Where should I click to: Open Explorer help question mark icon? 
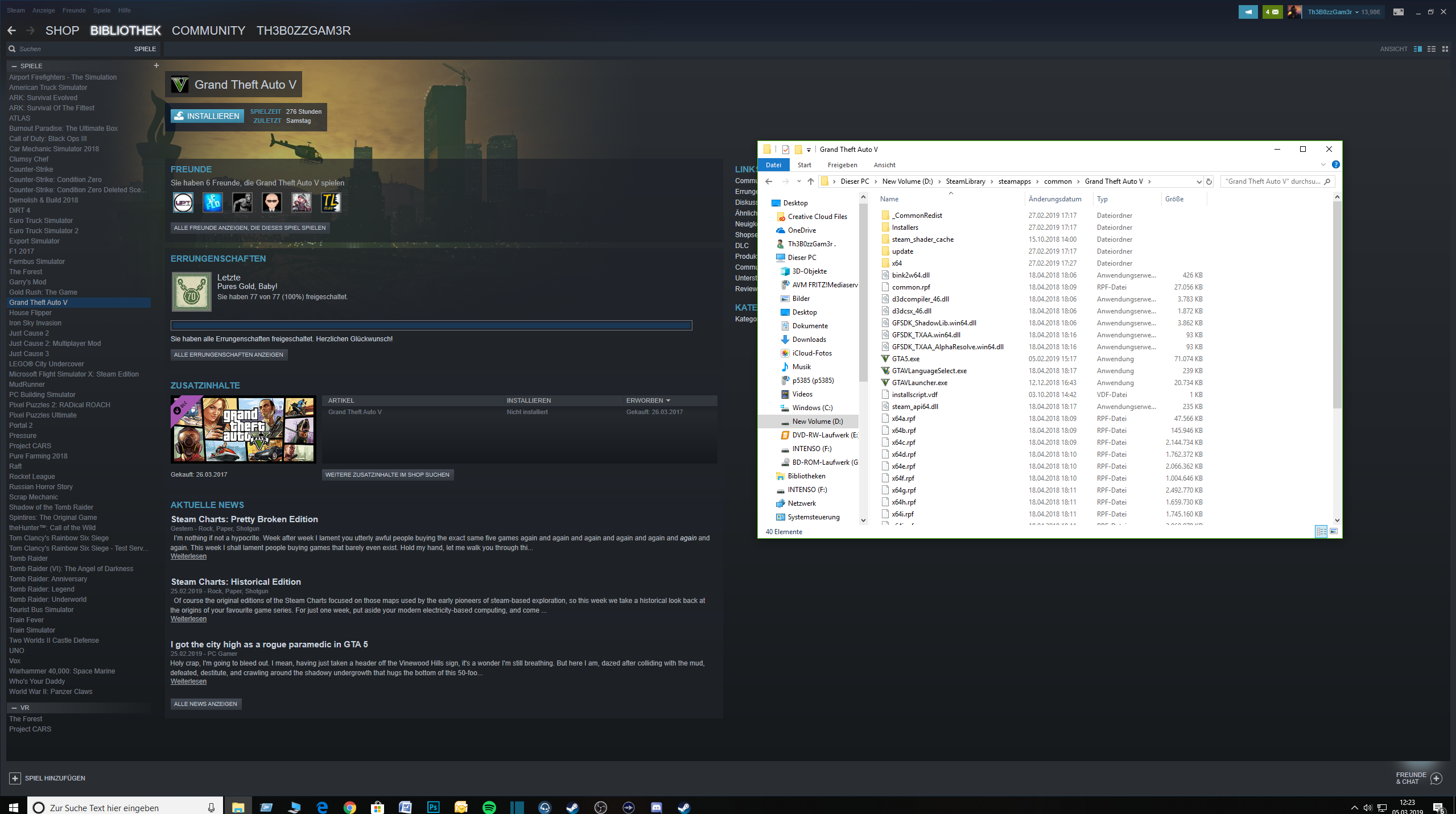coord(1335,165)
